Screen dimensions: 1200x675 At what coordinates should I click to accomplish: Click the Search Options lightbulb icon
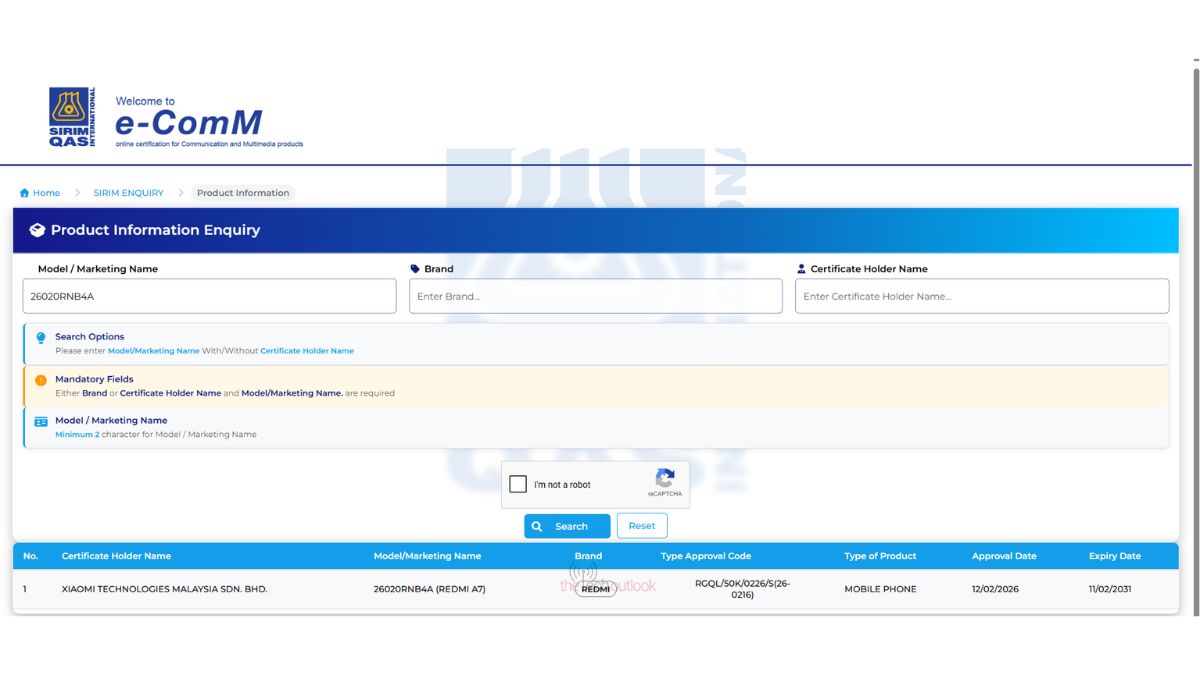[41, 338]
